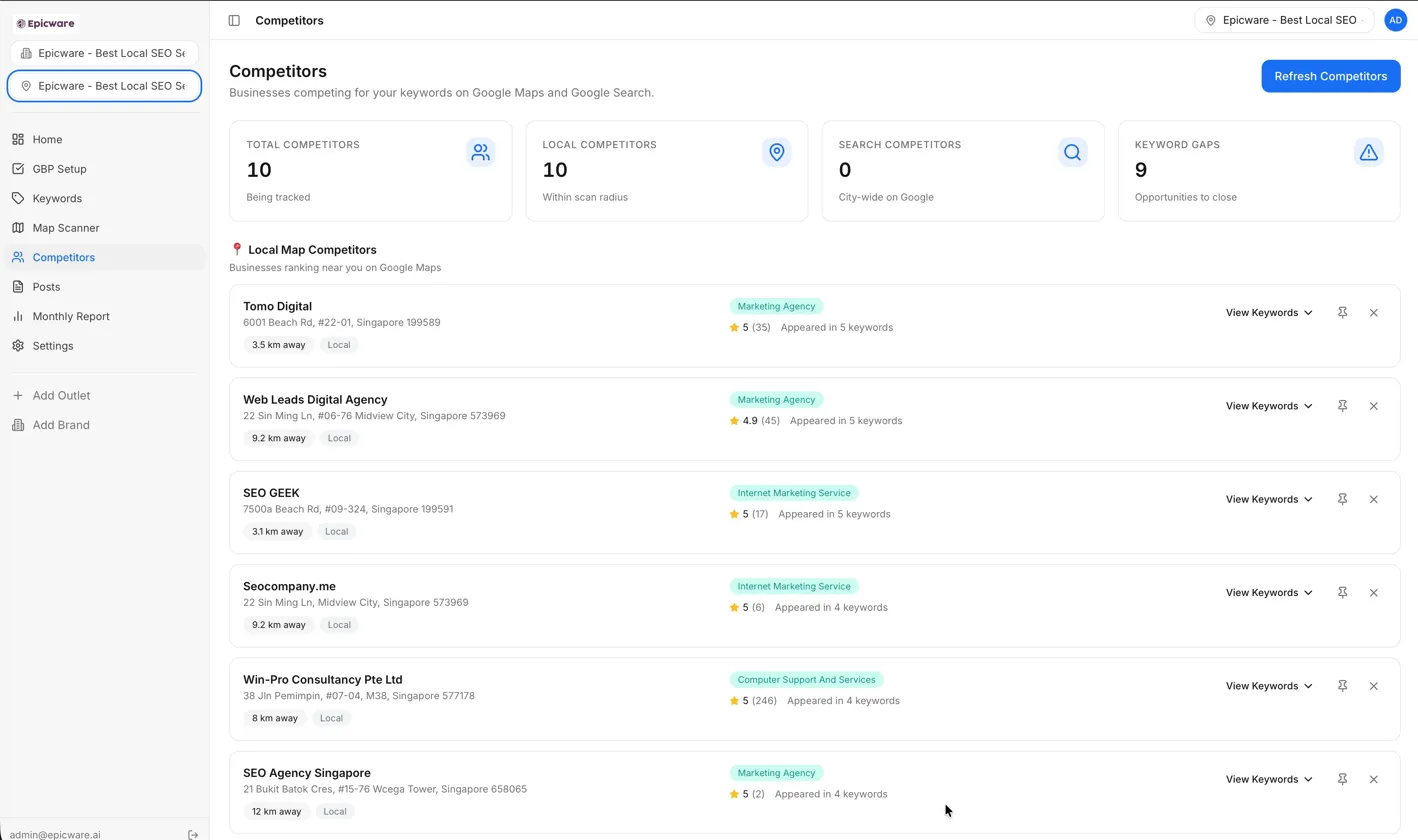Image resolution: width=1418 pixels, height=840 pixels.
Task: Pin the Tomo Digital competitor
Action: coord(1342,312)
